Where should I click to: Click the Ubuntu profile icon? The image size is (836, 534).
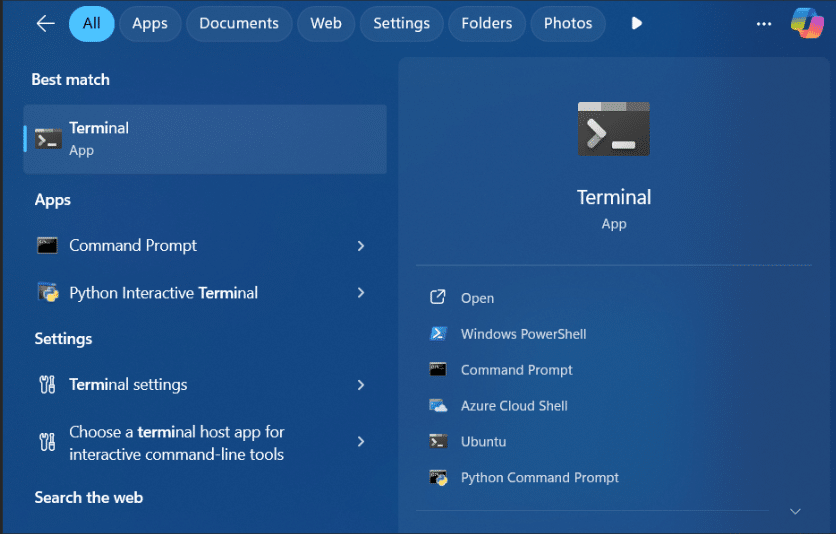point(438,441)
